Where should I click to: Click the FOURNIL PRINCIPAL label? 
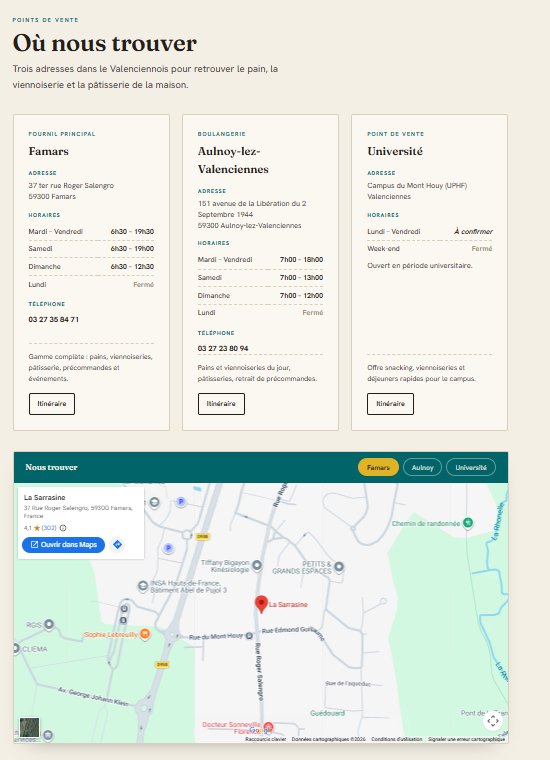click(x=62, y=134)
